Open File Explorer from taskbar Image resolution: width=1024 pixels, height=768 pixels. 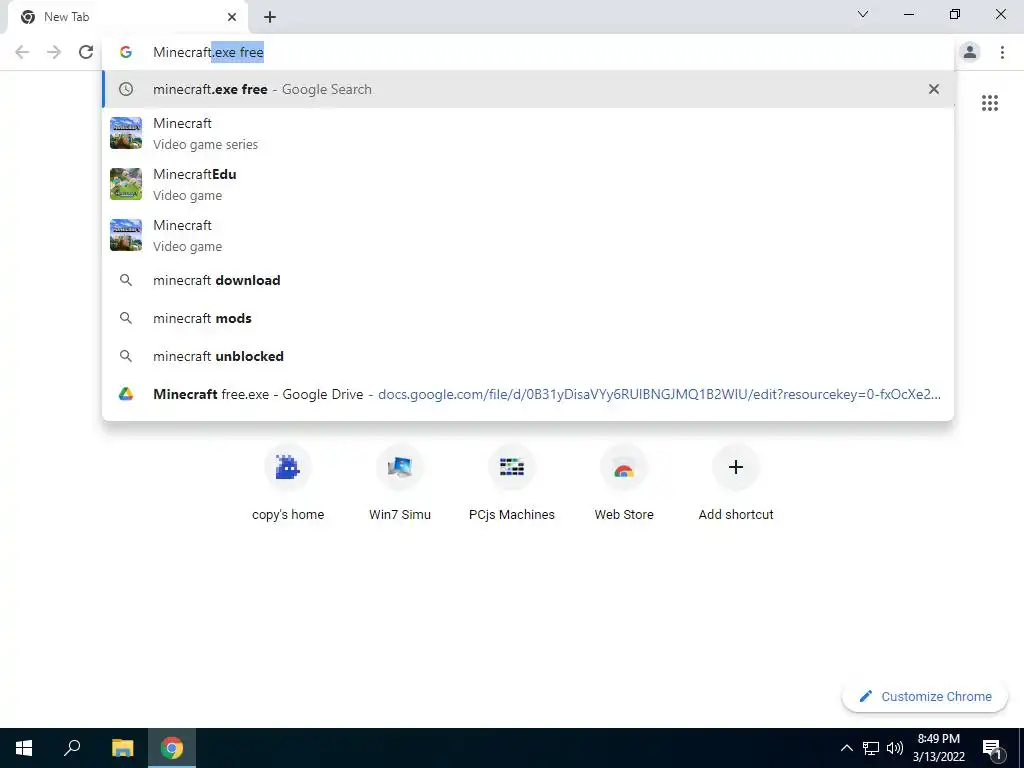(x=122, y=748)
